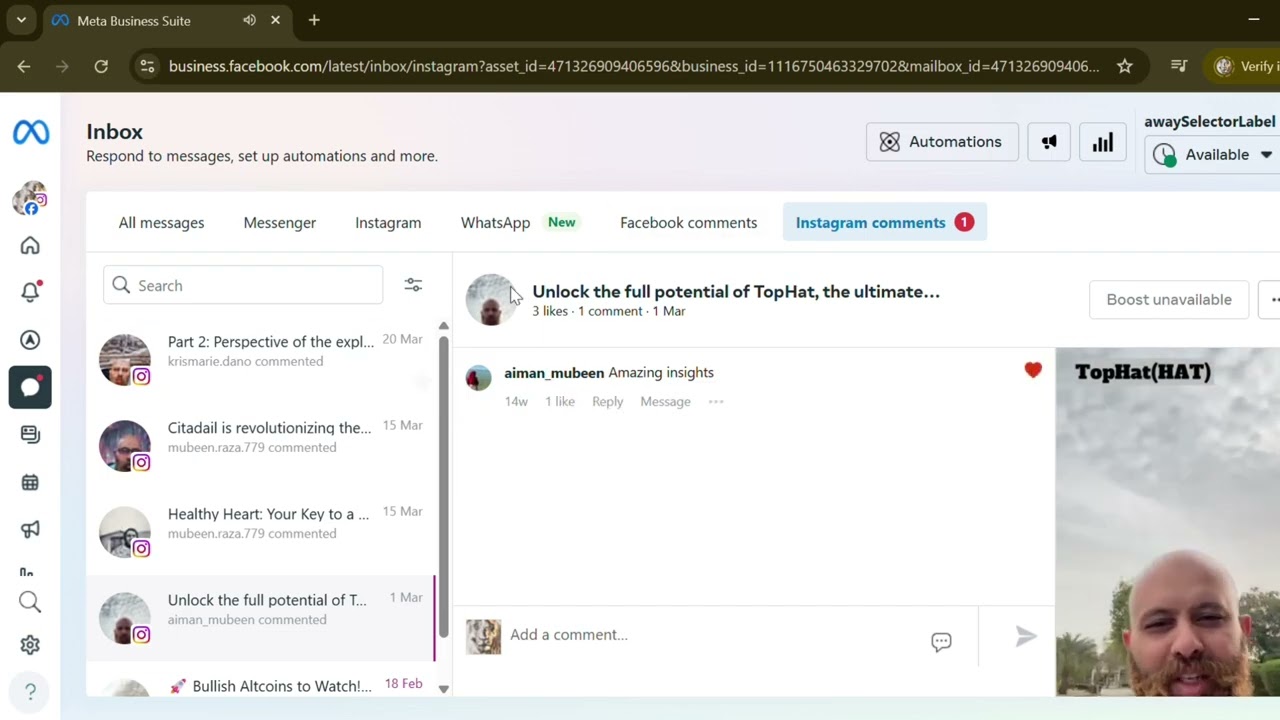Open saved replies icon in comment box

point(941,641)
